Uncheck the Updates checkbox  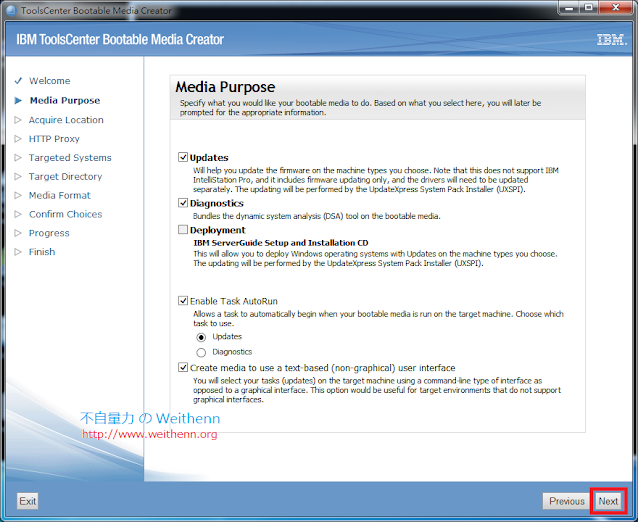183,157
